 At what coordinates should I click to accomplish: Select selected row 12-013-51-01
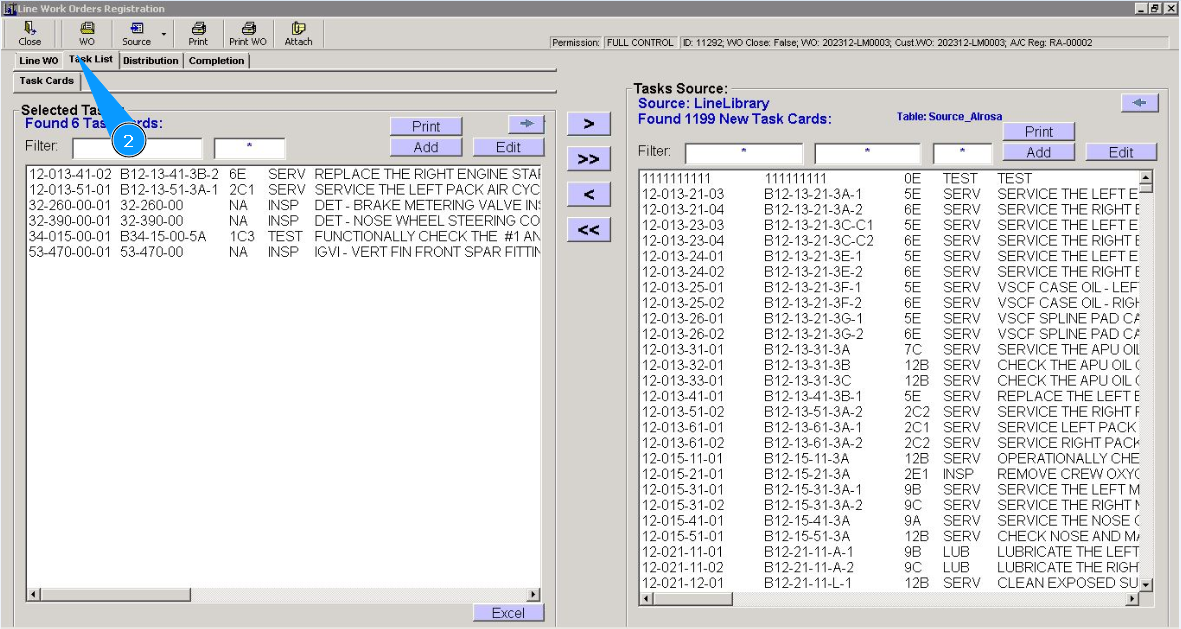click(283, 190)
